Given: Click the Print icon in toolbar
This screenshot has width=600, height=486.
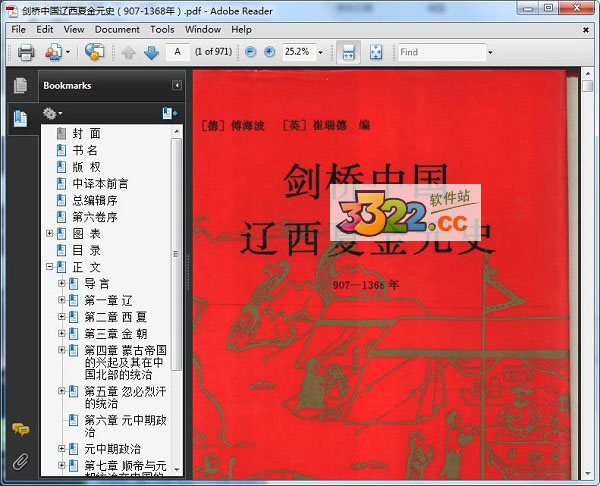Looking at the screenshot, I should (26, 52).
